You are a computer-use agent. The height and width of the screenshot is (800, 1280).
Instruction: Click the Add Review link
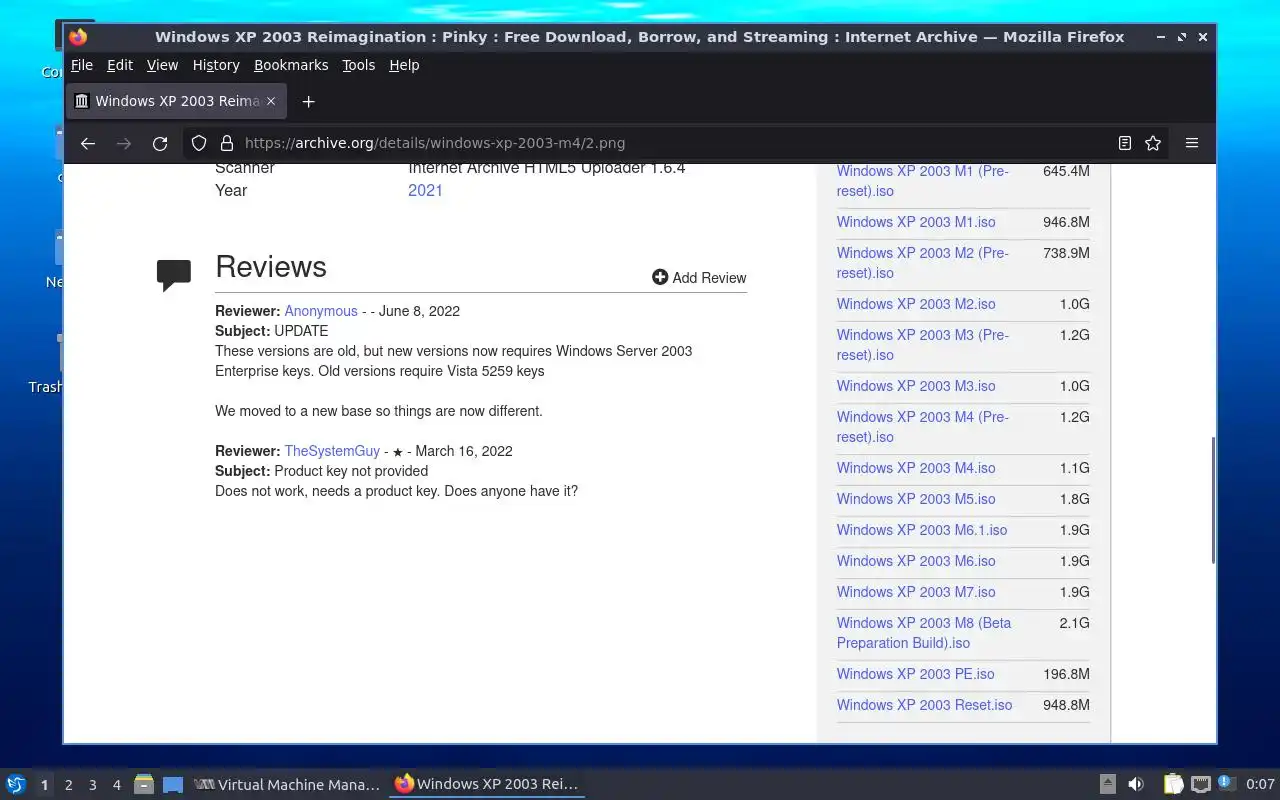pyautogui.click(x=709, y=278)
